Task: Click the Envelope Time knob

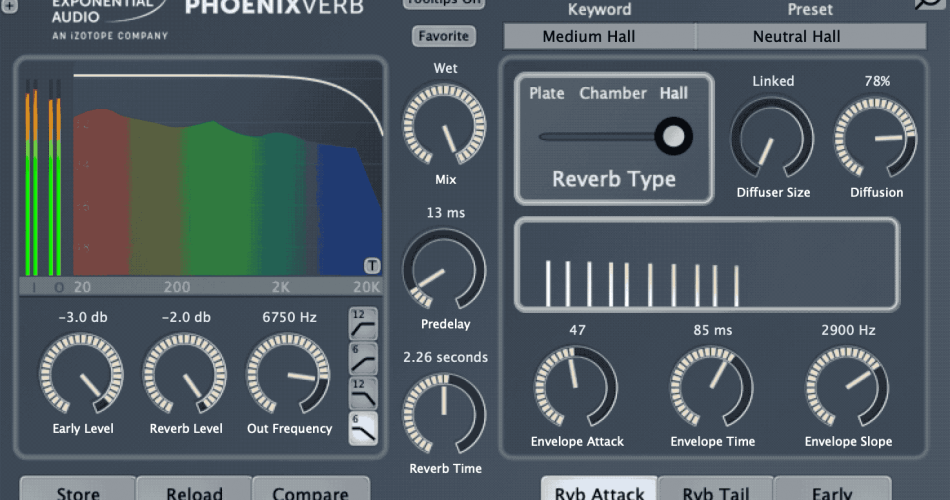Action: (712, 387)
